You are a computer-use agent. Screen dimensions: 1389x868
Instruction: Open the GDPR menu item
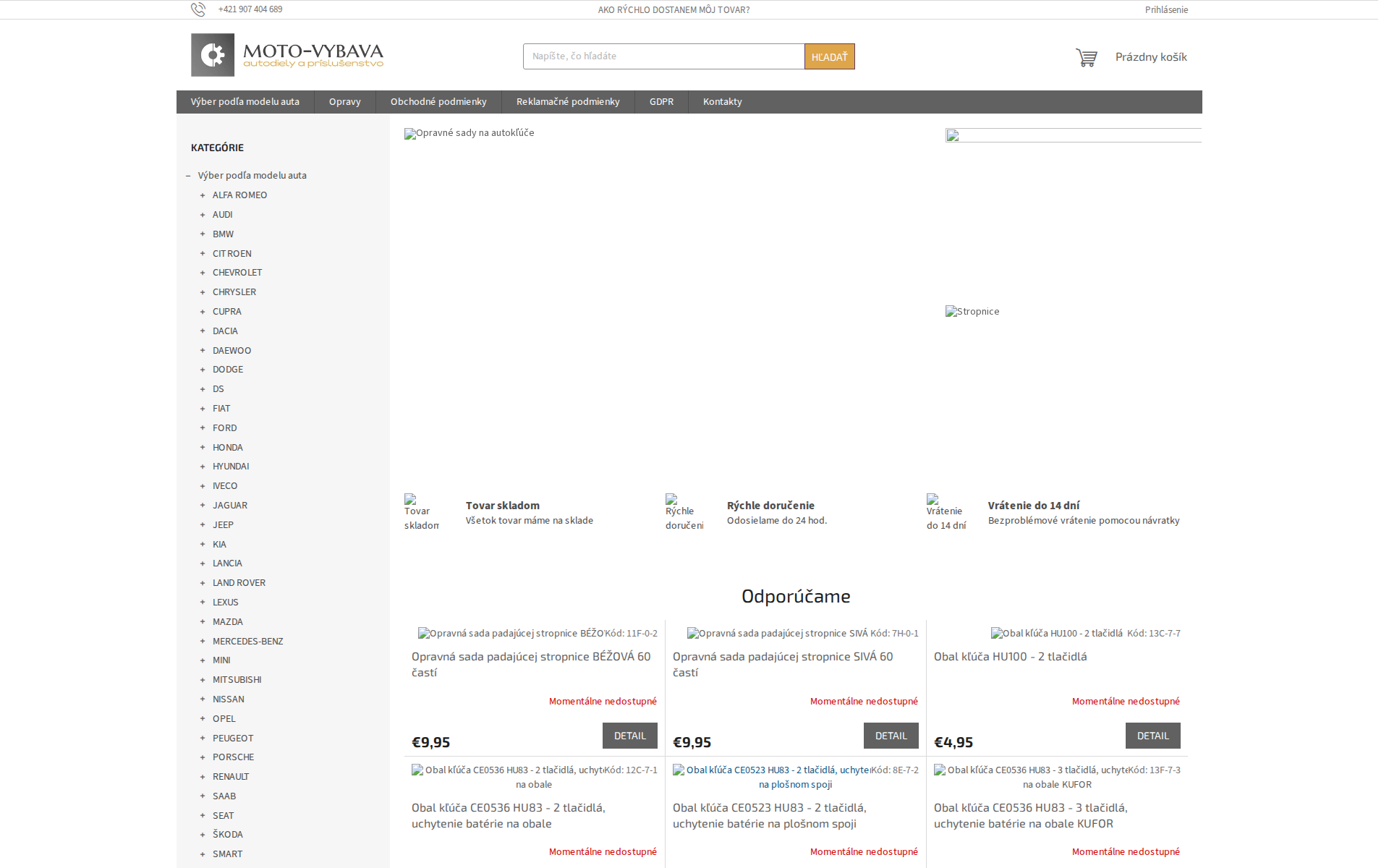tap(660, 101)
